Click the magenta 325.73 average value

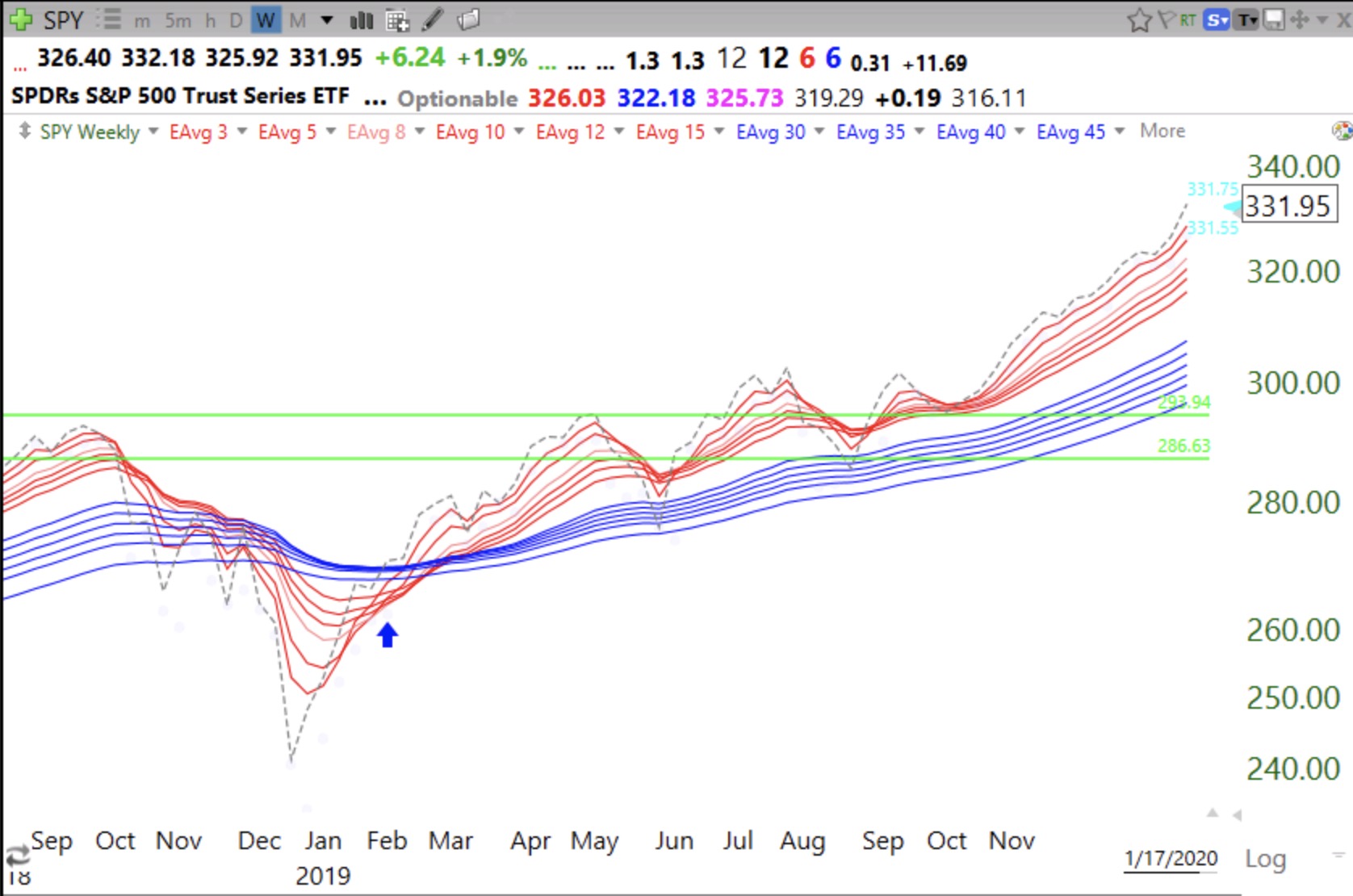coord(744,98)
